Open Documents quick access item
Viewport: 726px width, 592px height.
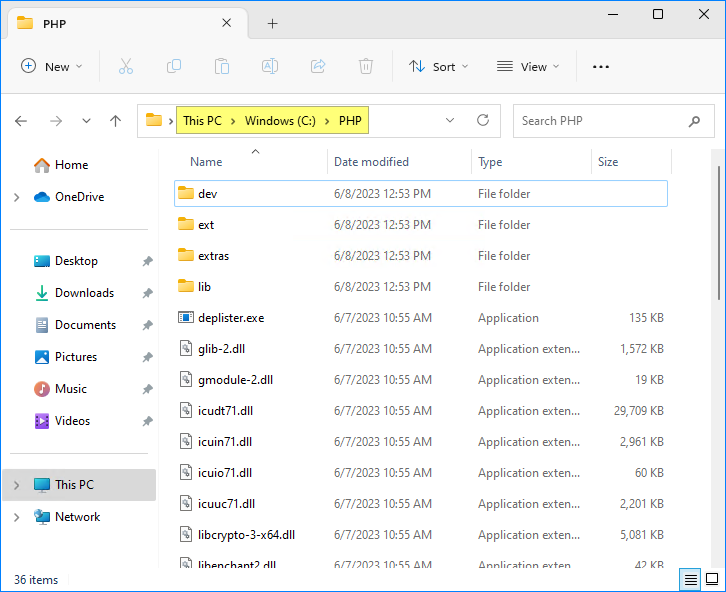pos(75,325)
